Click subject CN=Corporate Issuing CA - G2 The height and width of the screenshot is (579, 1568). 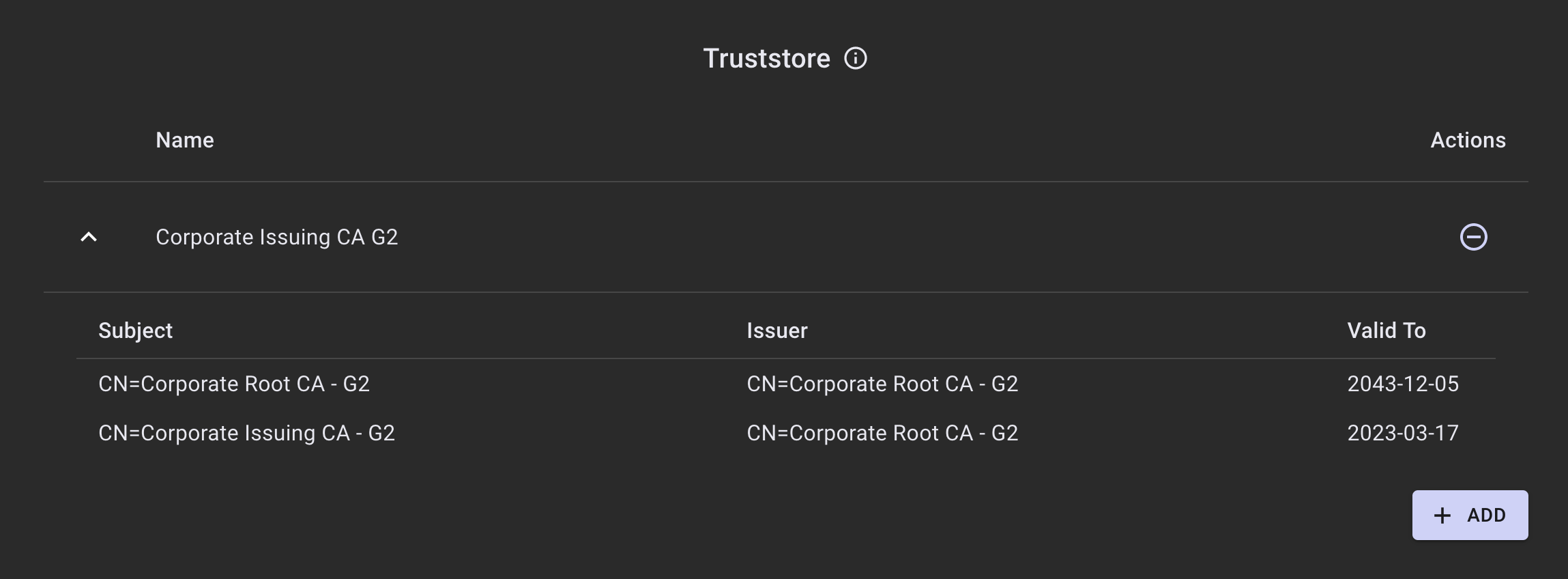[x=246, y=433]
